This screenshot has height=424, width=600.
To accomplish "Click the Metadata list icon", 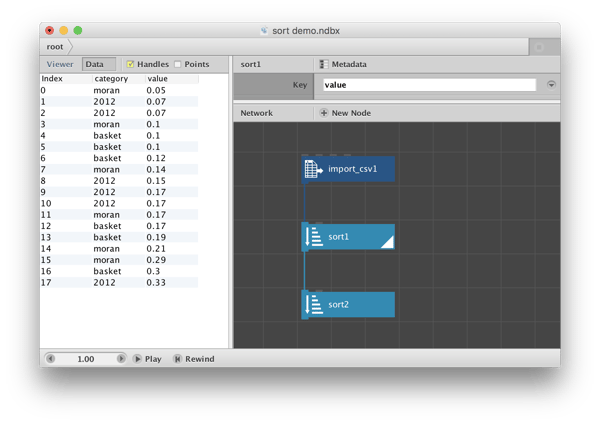I will [x=324, y=64].
